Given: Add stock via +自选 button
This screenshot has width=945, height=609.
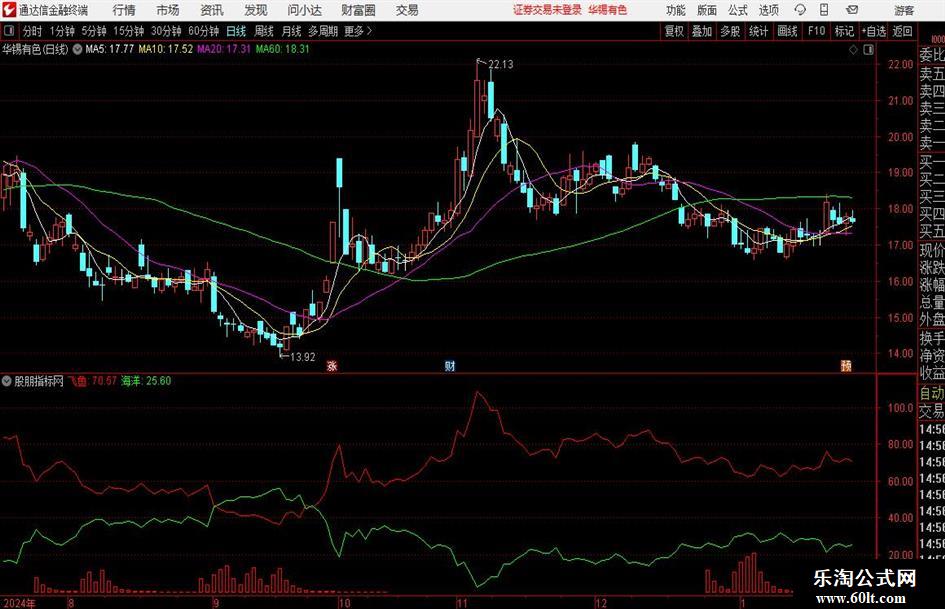Looking at the screenshot, I should click(x=874, y=31).
